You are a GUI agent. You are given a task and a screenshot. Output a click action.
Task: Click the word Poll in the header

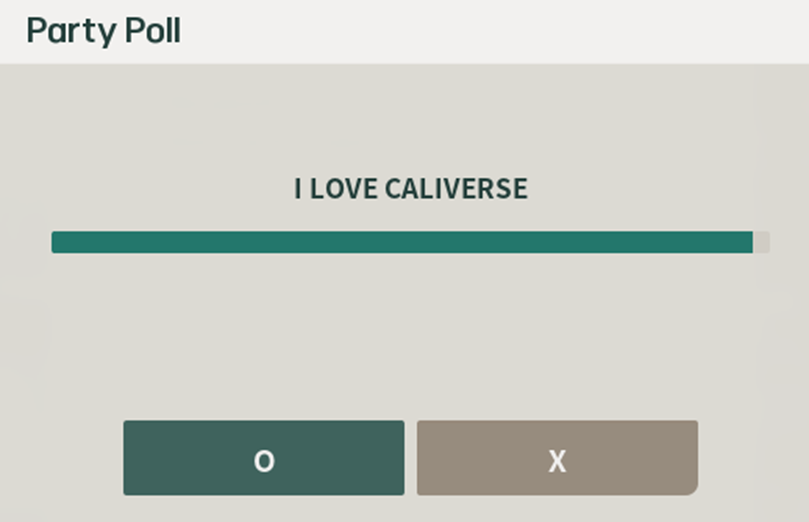pos(152,31)
